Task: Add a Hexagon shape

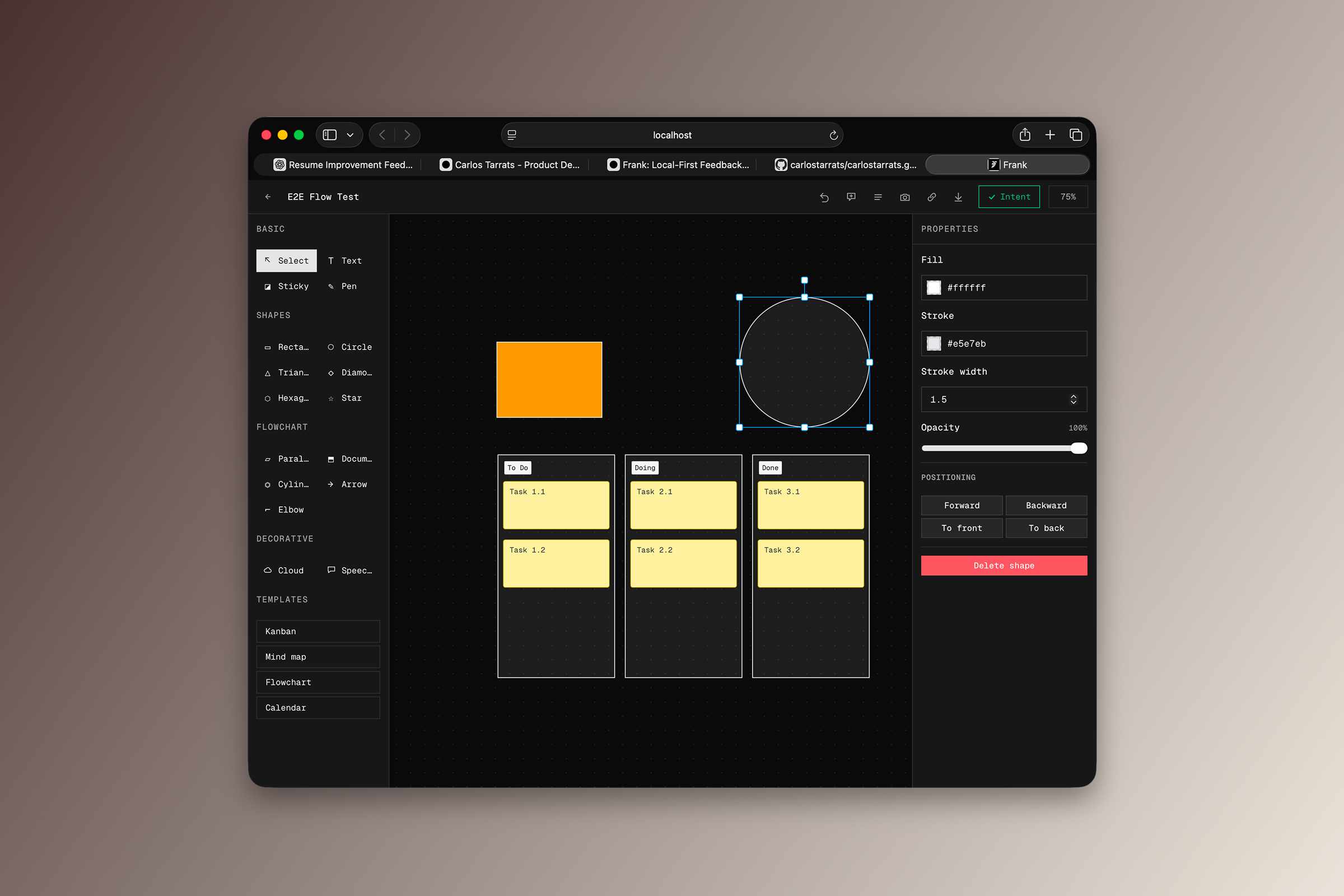Action: coord(286,398)
